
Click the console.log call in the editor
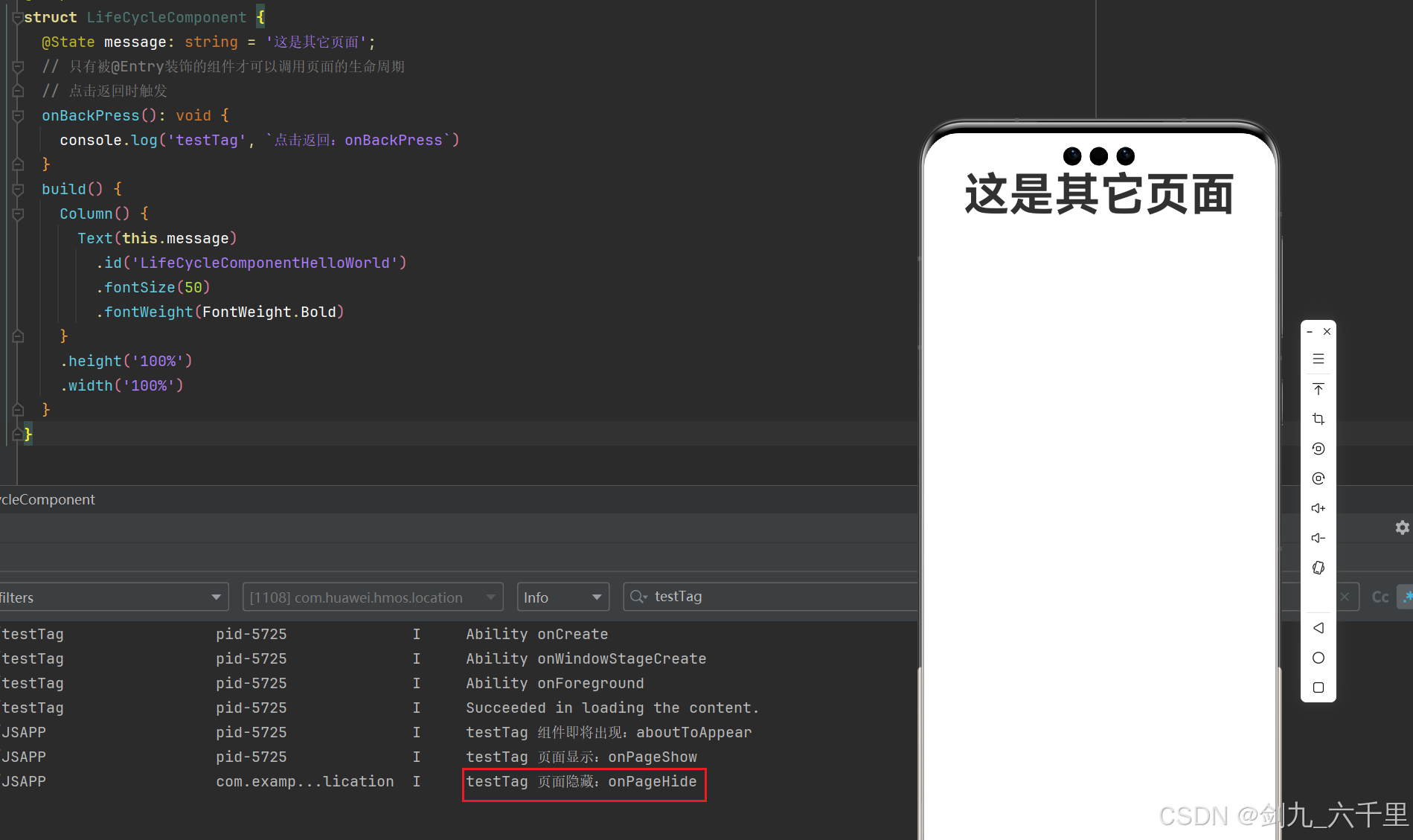tap(260, 141)
